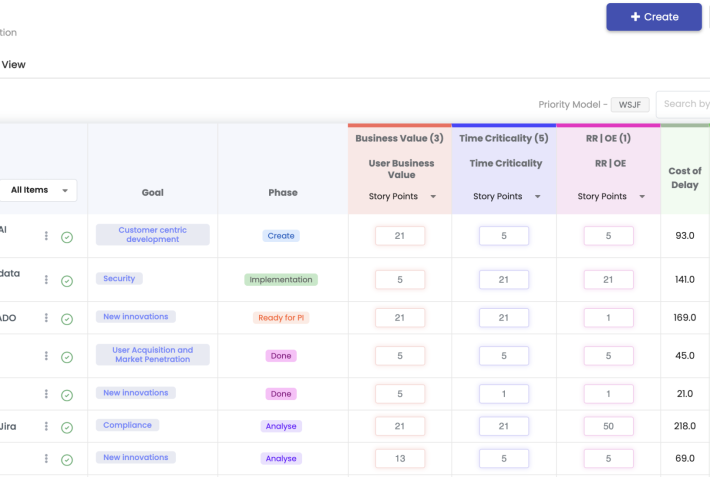Open three-dot menu for Security row
710x477 pixels.
46,280
